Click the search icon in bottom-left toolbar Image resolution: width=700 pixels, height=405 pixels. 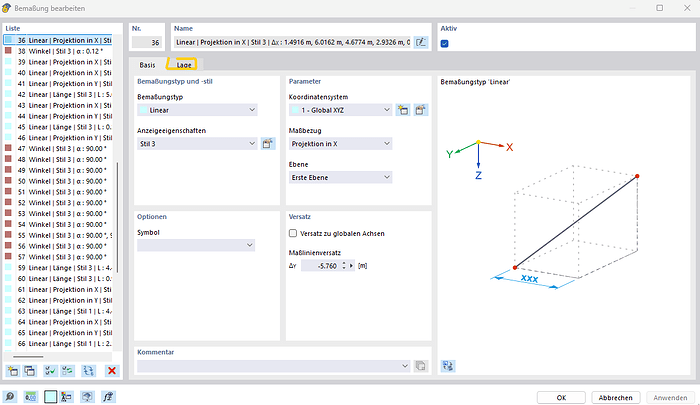pos(10,397)
